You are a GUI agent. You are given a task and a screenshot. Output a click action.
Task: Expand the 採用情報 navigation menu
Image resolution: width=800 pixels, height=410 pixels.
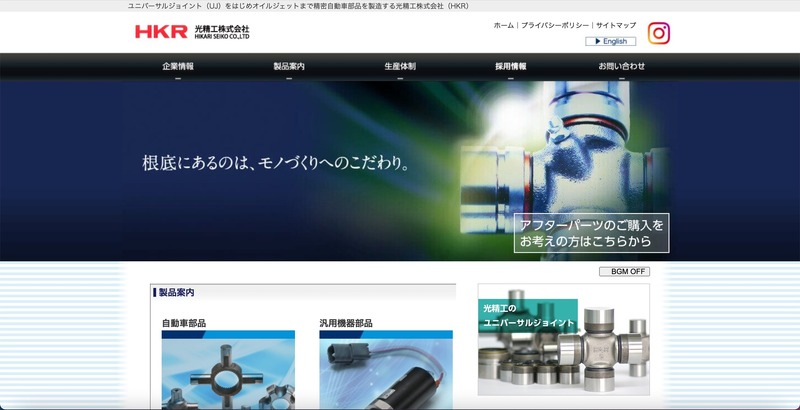510,66
